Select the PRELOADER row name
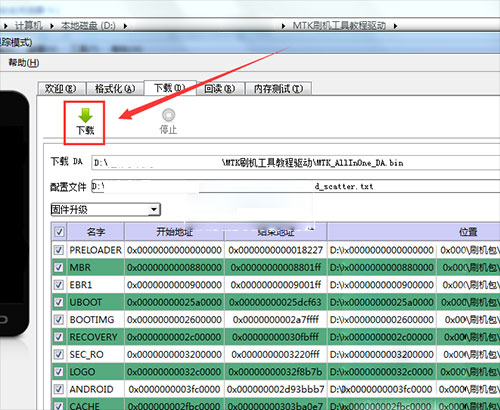The image size is (500, 410). tap(95, 250)
